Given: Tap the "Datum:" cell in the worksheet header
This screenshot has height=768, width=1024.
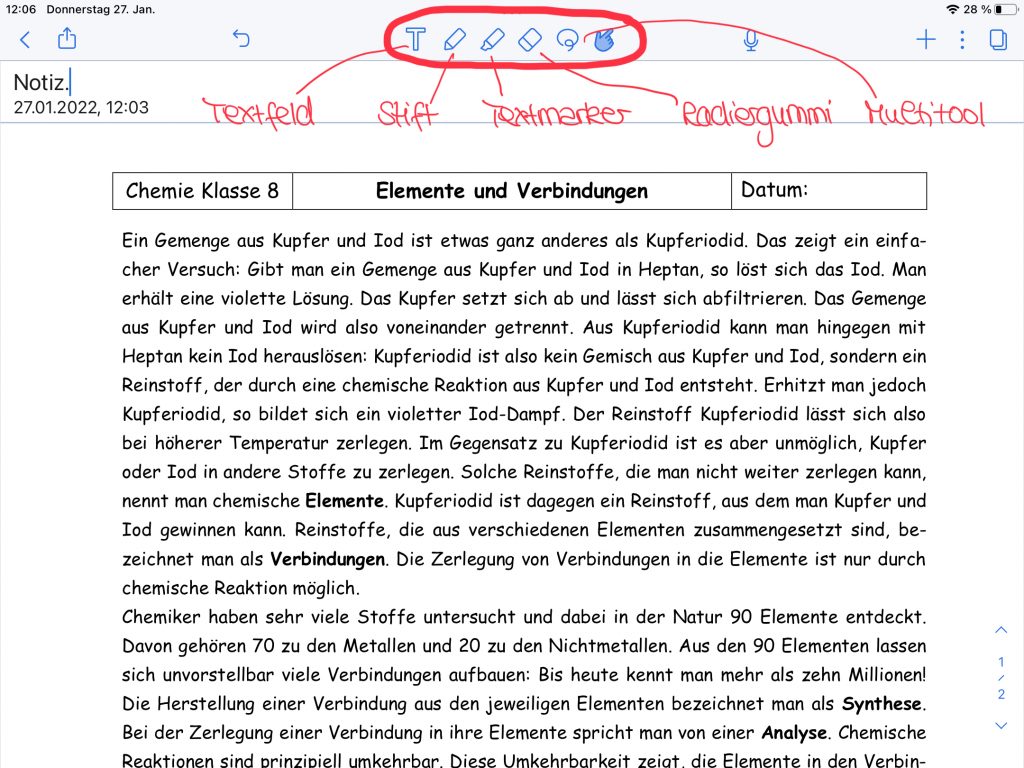Looking at the screenshot, I should tap(828, 190).
